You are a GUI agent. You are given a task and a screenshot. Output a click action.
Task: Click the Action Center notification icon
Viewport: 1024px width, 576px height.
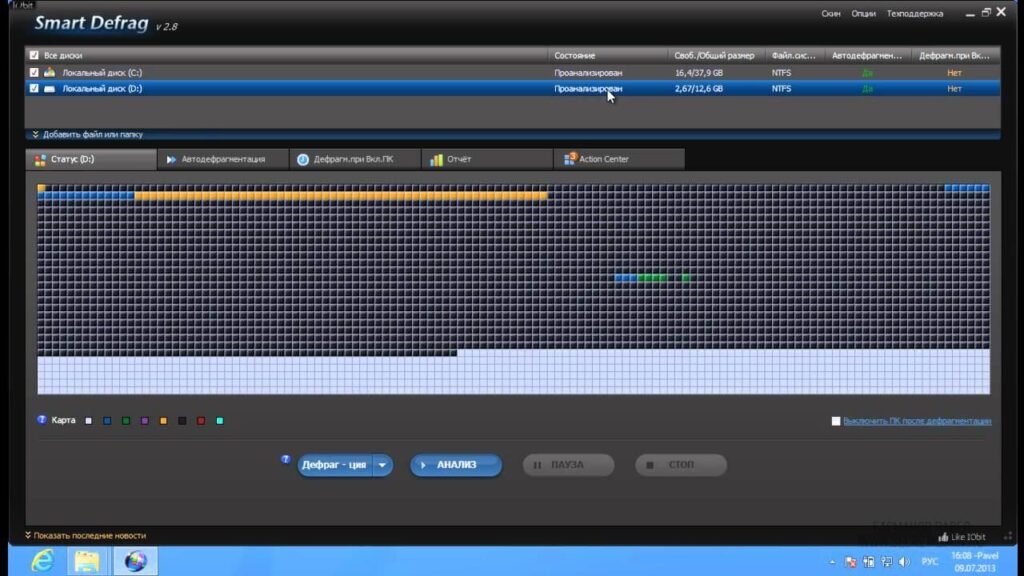click(569, 159)
